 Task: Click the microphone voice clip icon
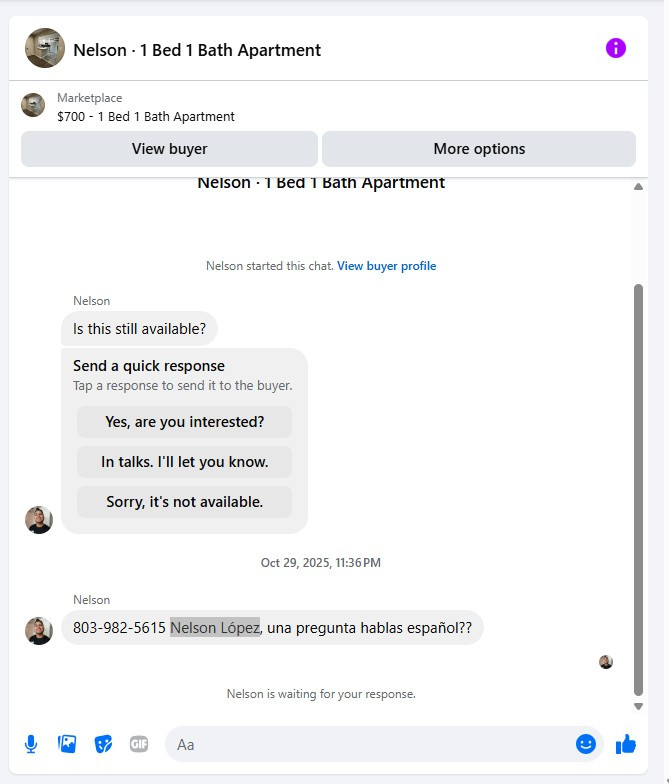click(31, 744)
